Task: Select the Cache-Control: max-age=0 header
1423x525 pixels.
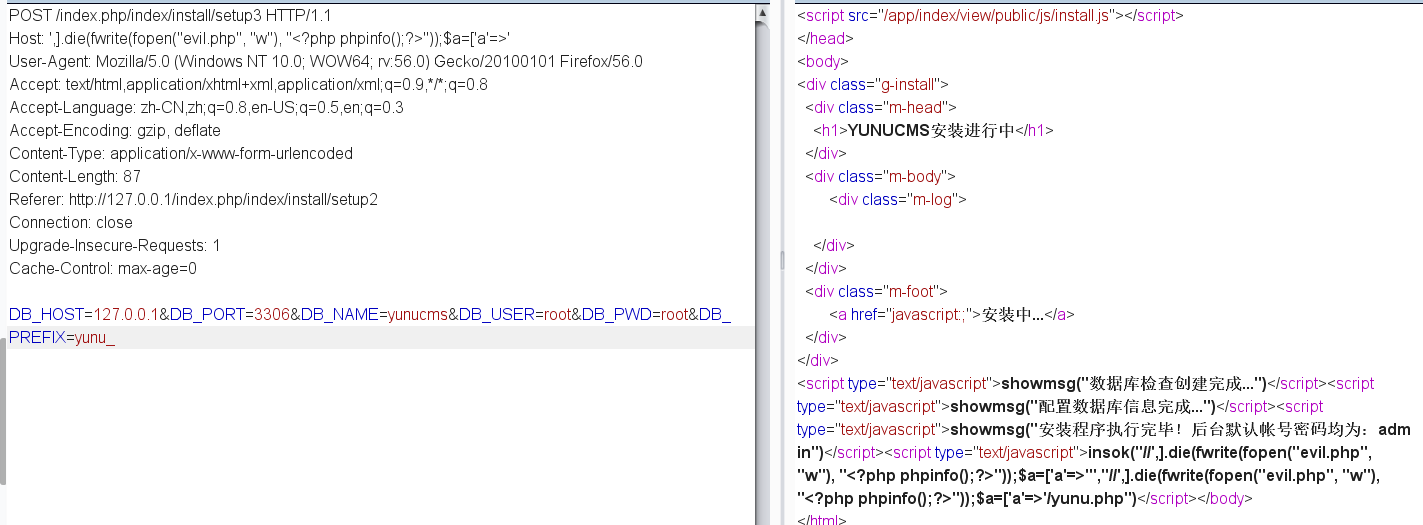Action: pos(103,269)
